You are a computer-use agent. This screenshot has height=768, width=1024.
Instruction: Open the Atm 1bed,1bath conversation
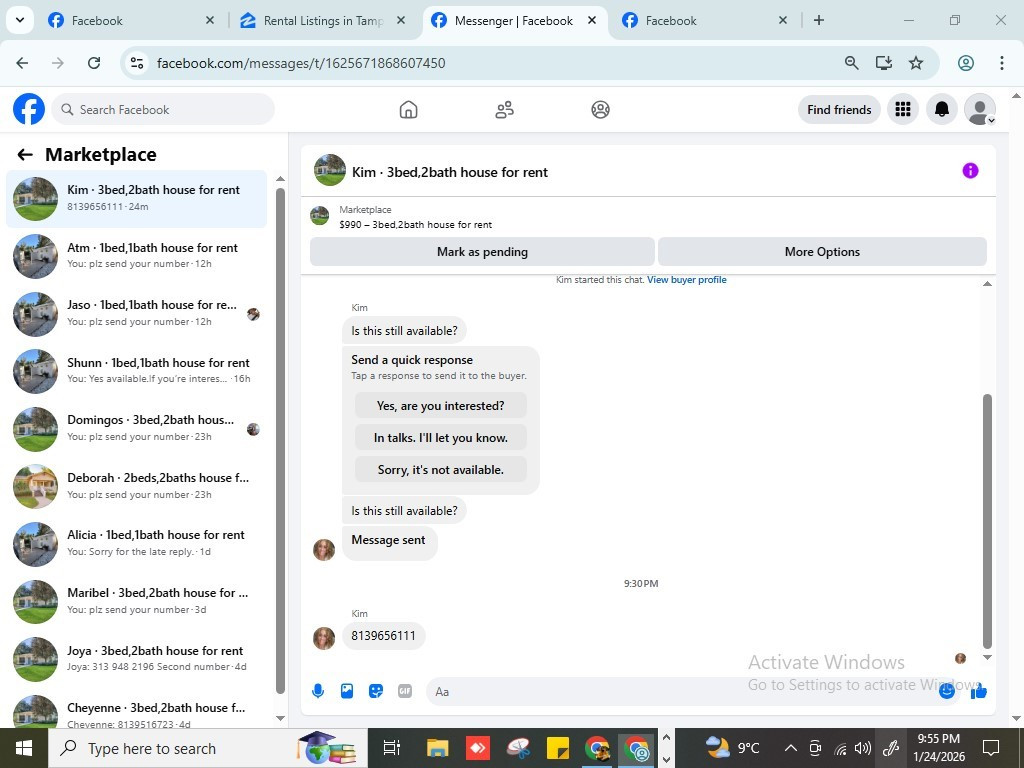pyautogui.click(x=136, y=256)
